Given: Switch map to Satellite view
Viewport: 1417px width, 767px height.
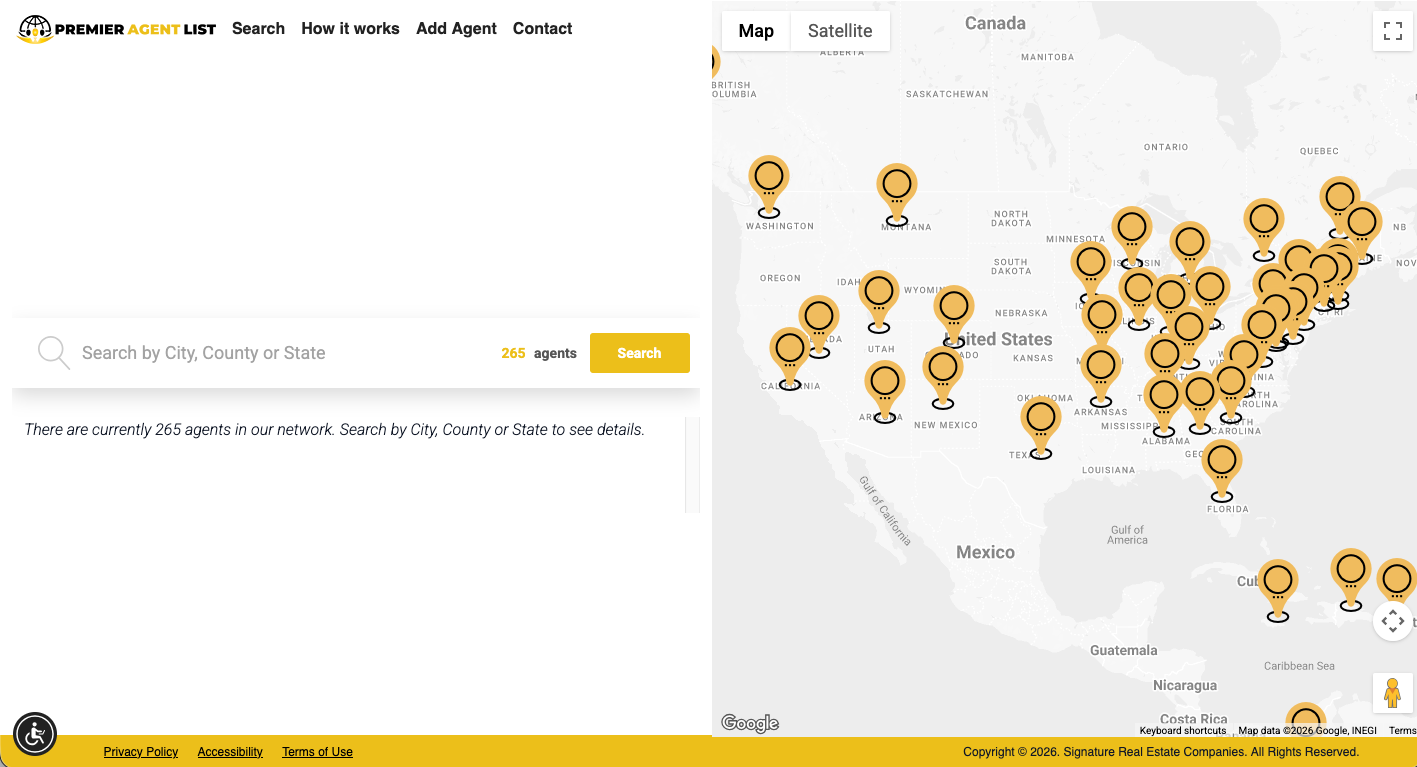Looking at the screenshot, I should [x=839, y=31].
